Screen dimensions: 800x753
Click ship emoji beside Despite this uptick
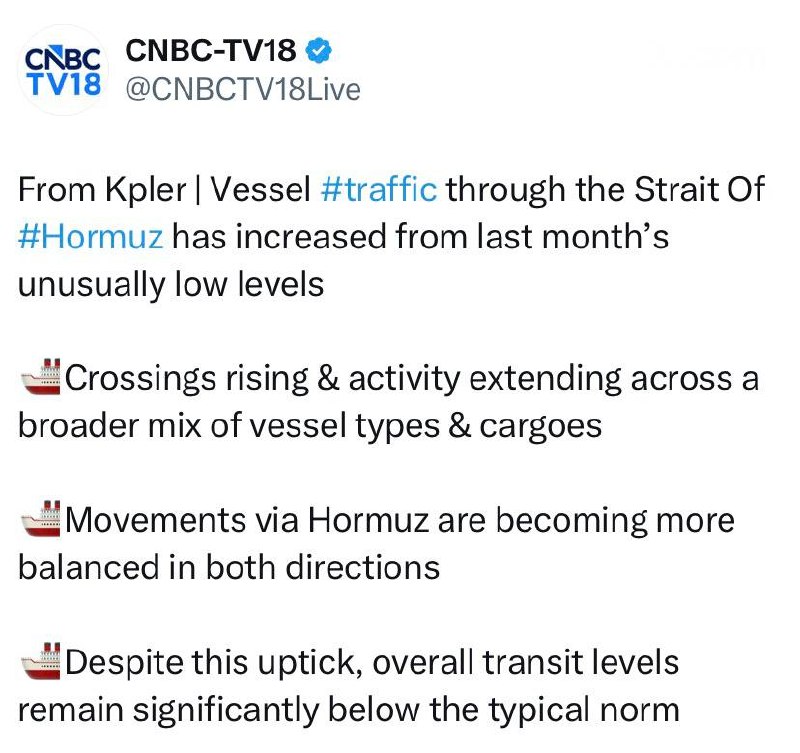[40, 662]
